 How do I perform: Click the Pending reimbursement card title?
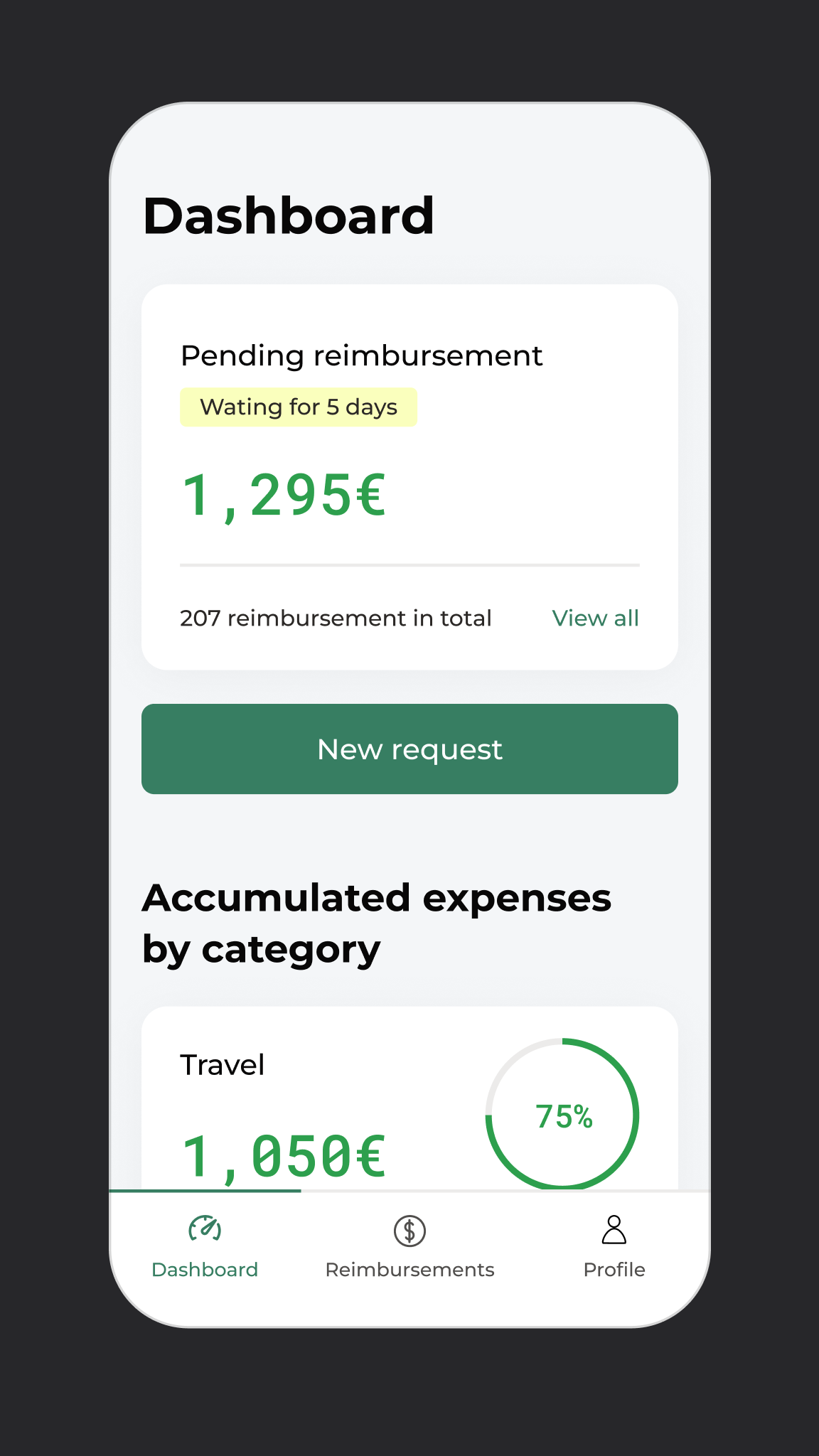click(x=361, y=355)
